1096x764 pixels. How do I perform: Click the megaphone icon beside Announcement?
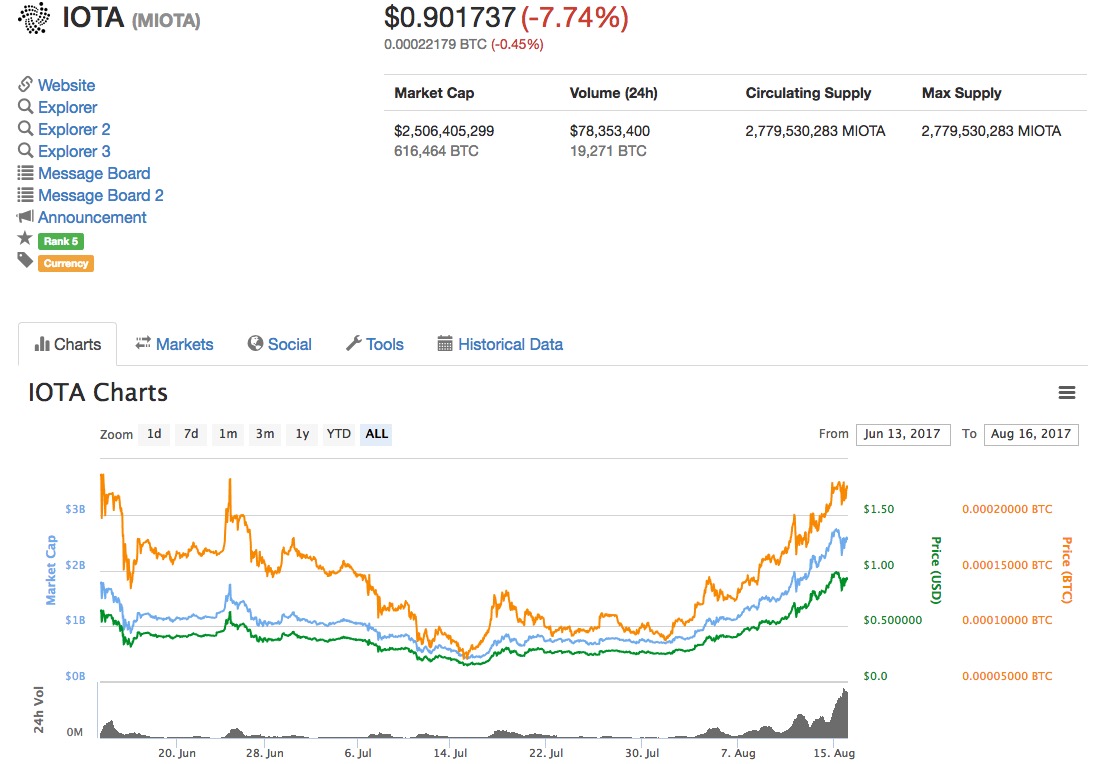[x=26, y=217]
